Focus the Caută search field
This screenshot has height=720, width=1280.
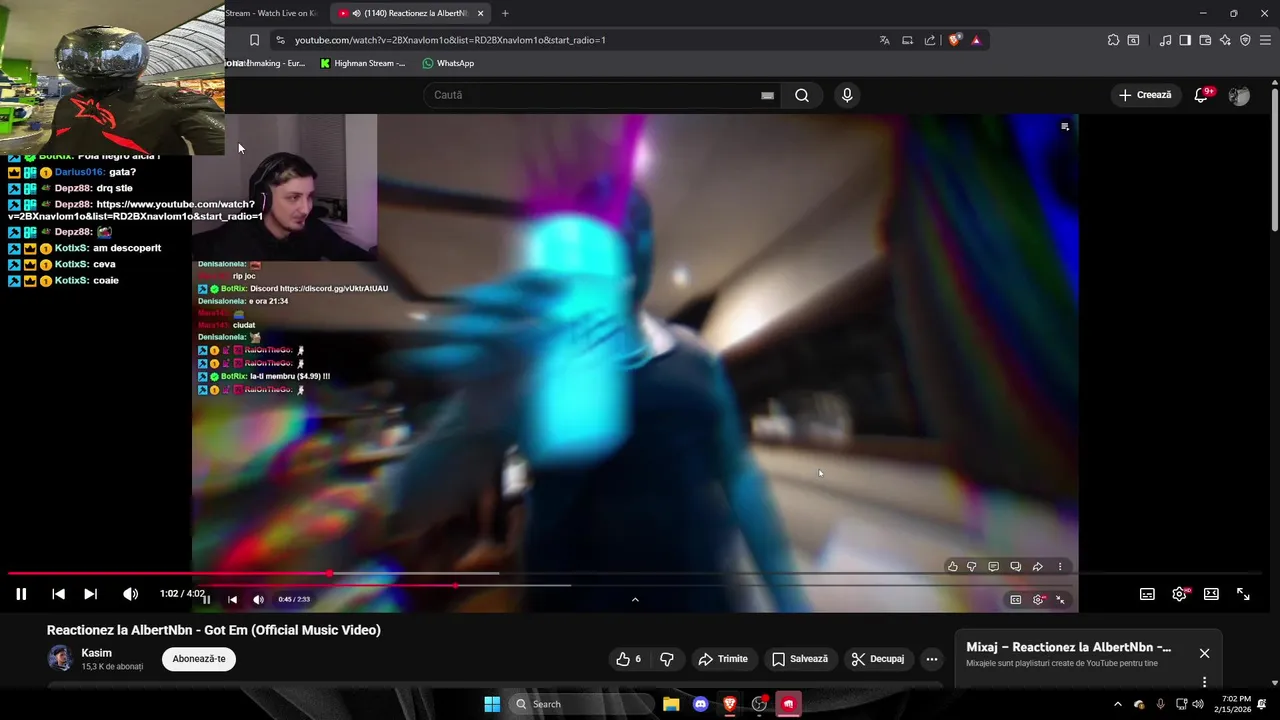[595, 95]
